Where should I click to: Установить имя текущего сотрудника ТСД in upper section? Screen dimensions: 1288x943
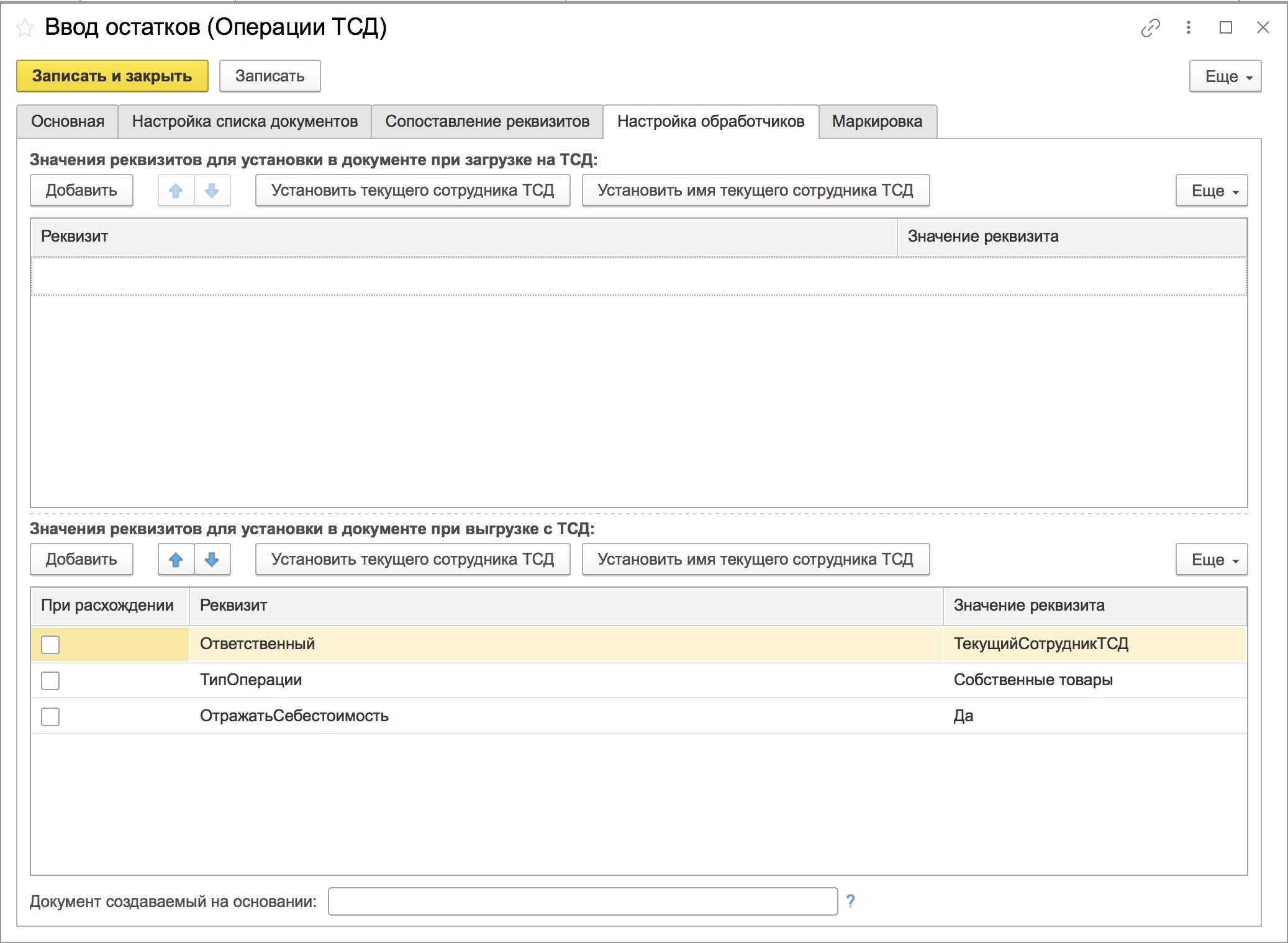pos(755,191)
